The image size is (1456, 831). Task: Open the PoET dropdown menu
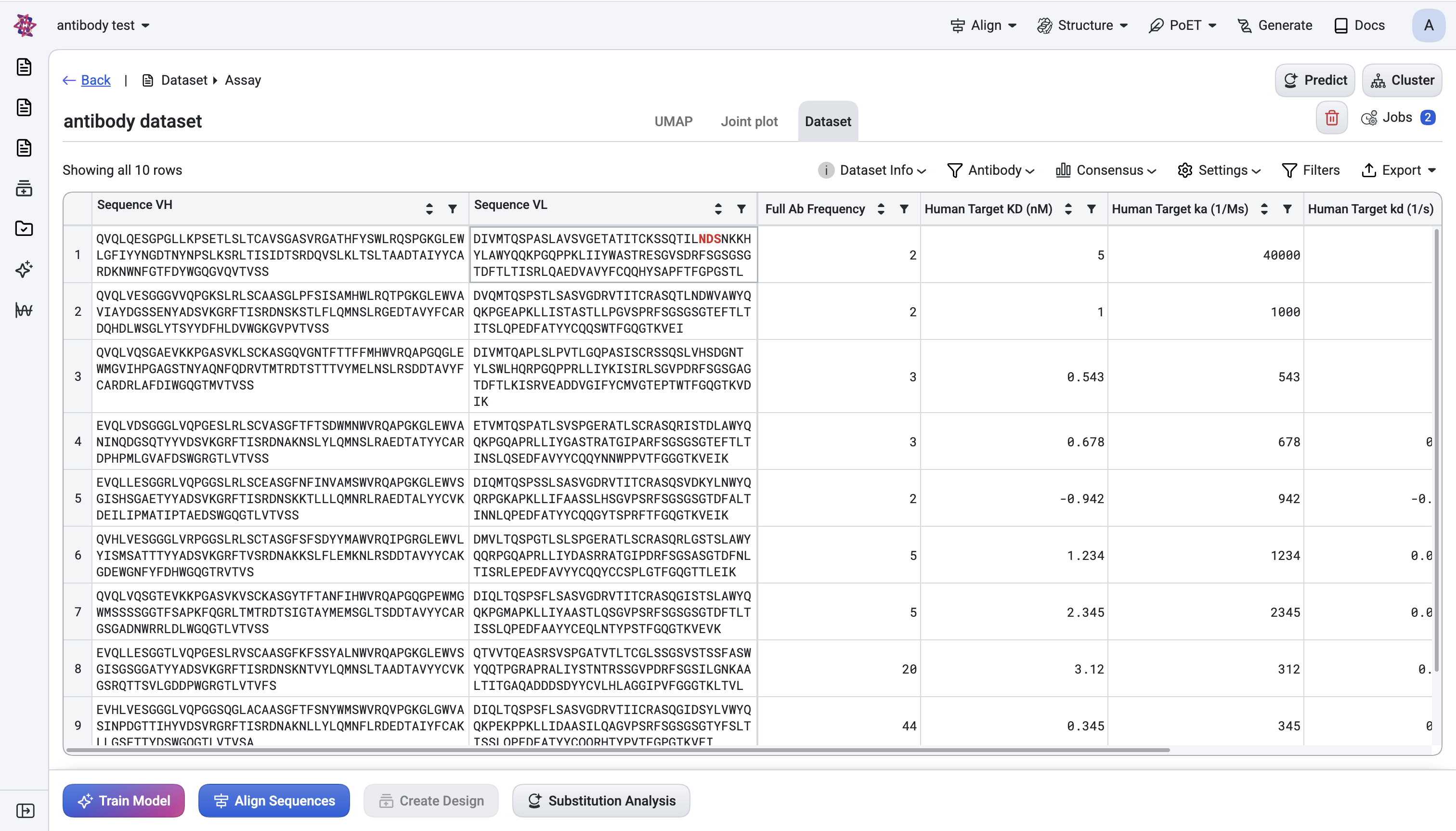[x=1182, y=25]
